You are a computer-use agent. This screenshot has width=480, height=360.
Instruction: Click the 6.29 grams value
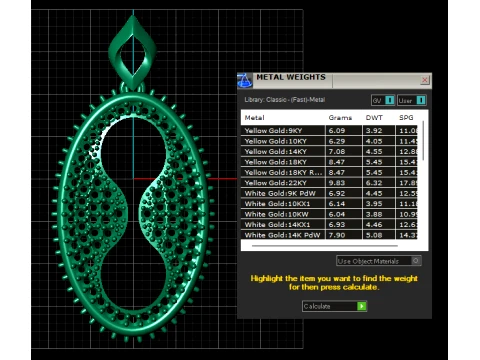point(337,141)
